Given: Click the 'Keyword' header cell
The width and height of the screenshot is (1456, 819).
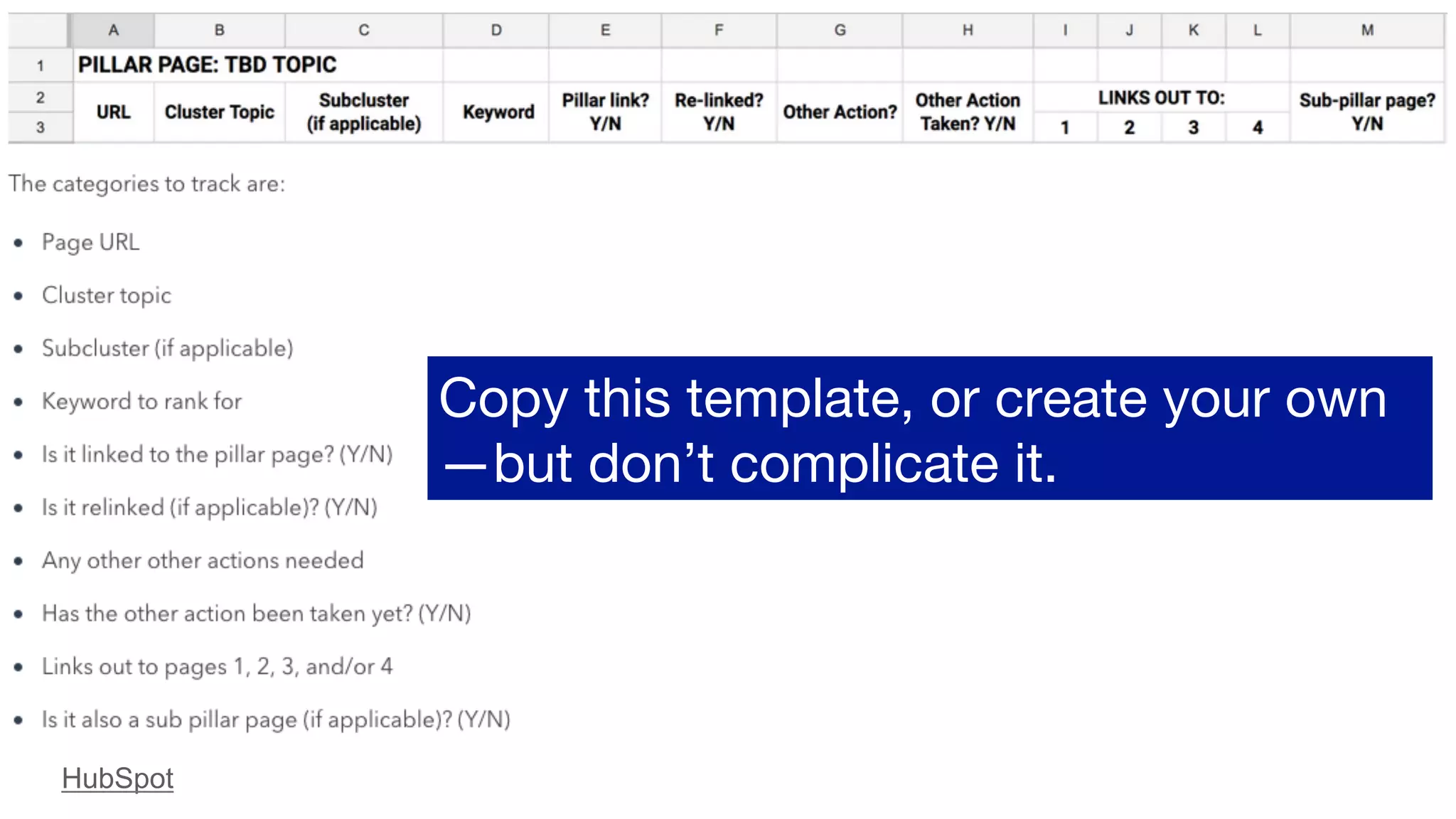Looking at the screenshot, I should click(x=496, y=112).
